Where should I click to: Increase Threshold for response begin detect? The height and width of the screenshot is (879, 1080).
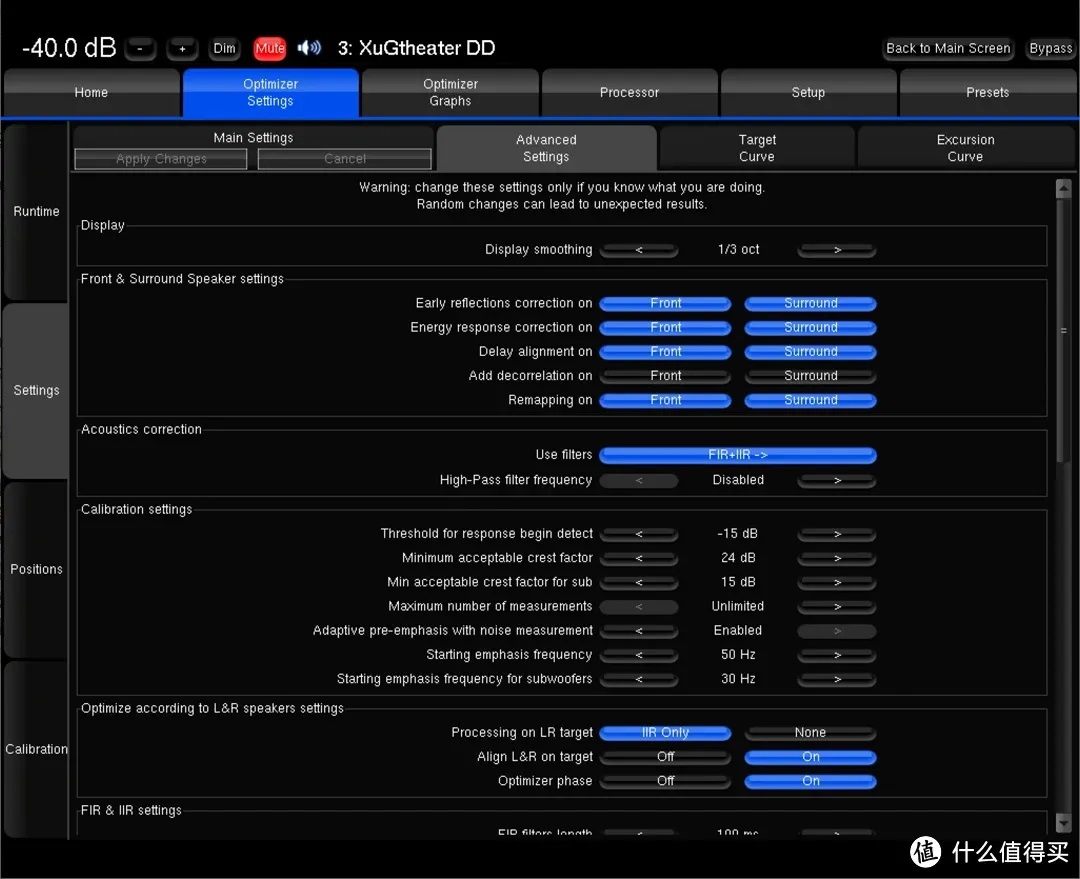coord(837,534)
